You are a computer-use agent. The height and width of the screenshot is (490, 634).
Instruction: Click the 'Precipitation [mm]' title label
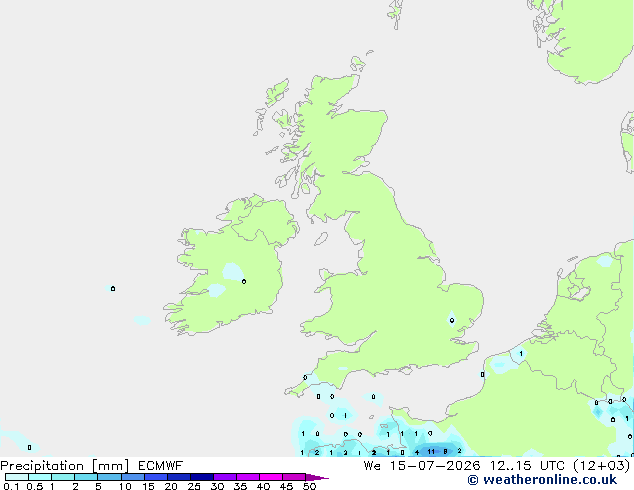pyautogui.click(x=64, y=466)
